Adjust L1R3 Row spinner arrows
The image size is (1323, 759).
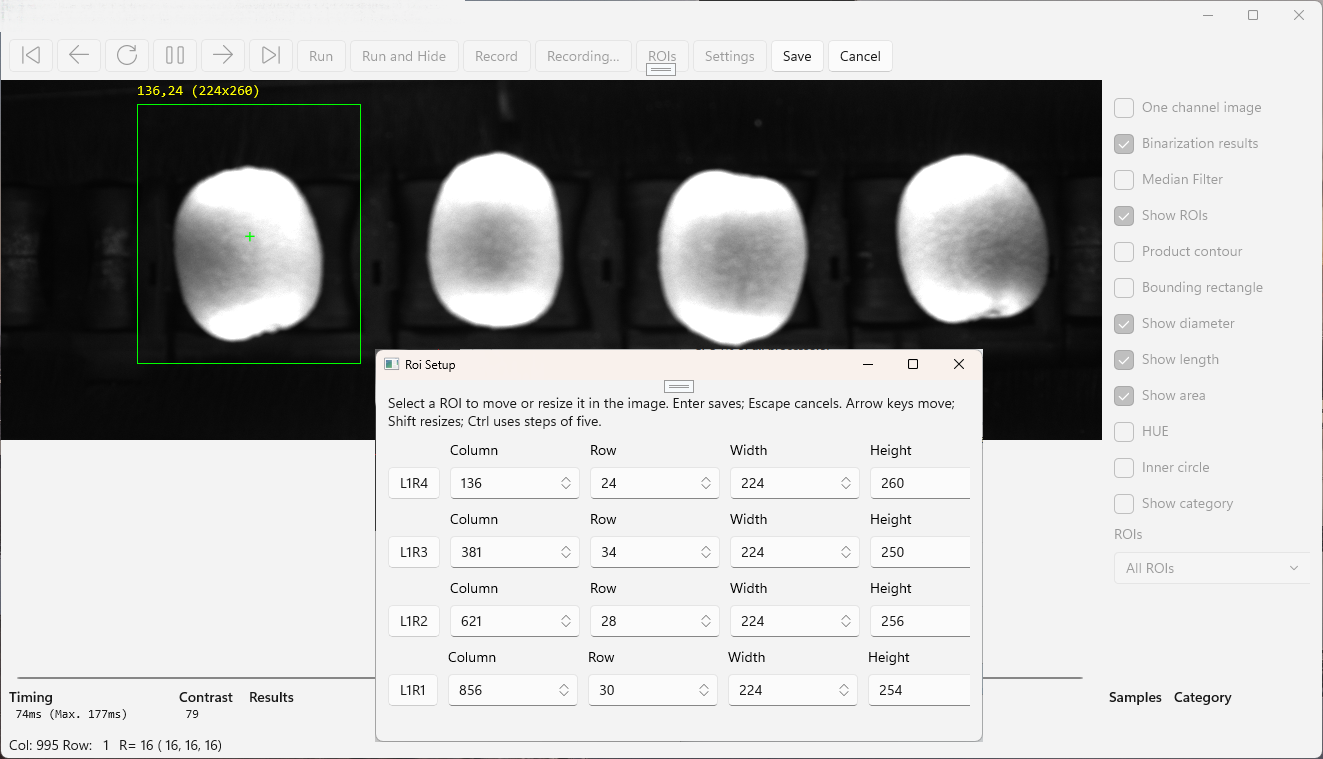pyautogui.click(x=706, y=552)
